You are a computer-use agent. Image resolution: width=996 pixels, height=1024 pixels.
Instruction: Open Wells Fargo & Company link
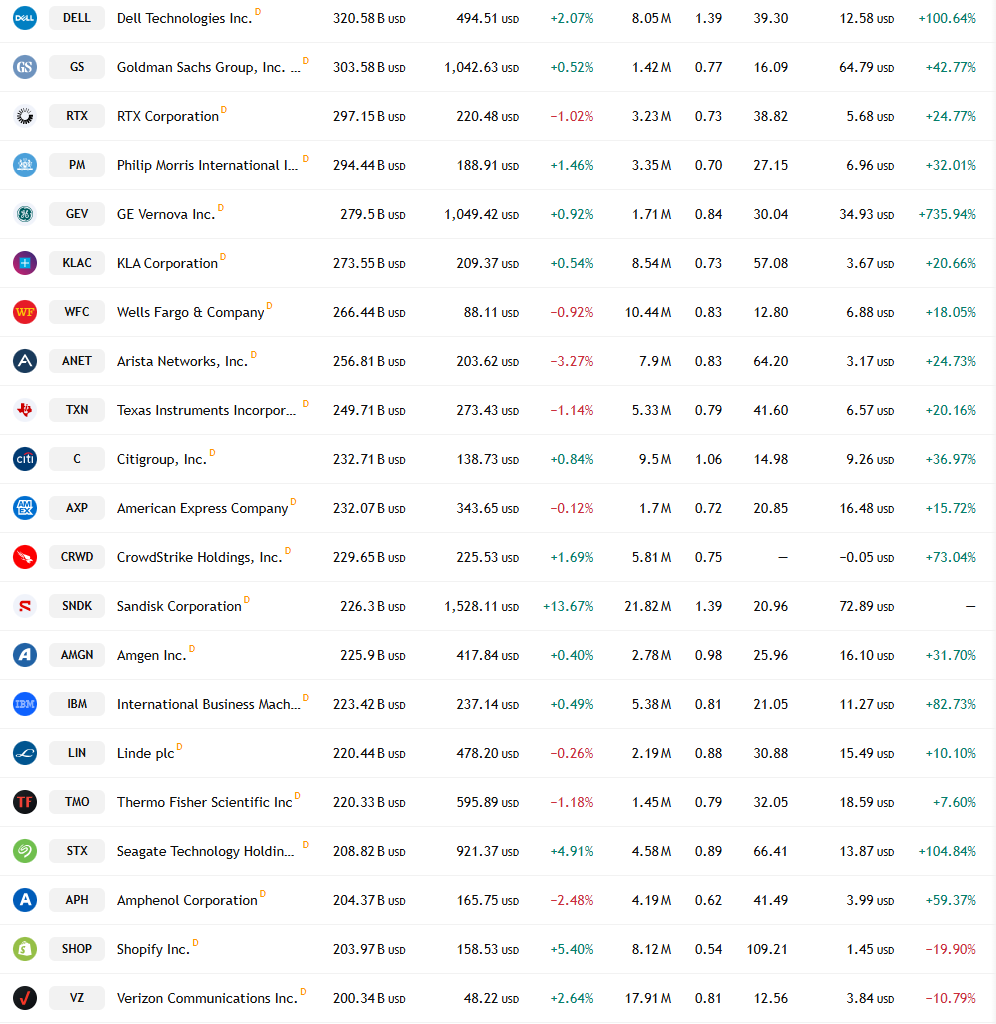click(x=191, y=312)
